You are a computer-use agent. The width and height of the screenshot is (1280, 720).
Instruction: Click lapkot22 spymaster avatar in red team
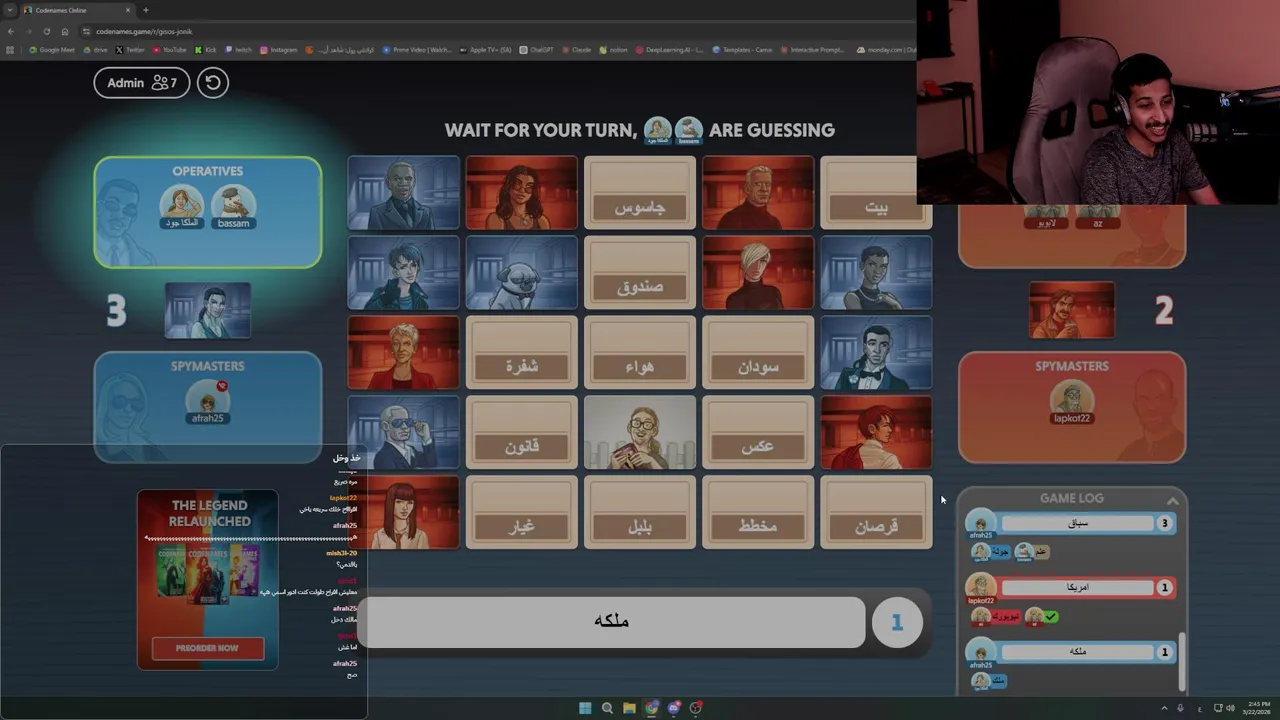pos(1071,402)
